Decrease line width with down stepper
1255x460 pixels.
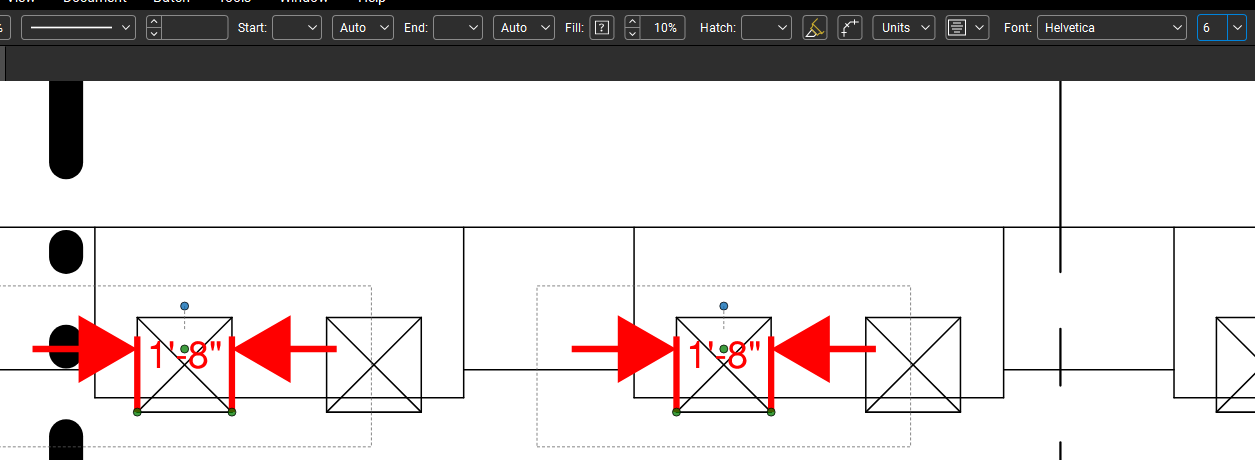pos(154,34)
